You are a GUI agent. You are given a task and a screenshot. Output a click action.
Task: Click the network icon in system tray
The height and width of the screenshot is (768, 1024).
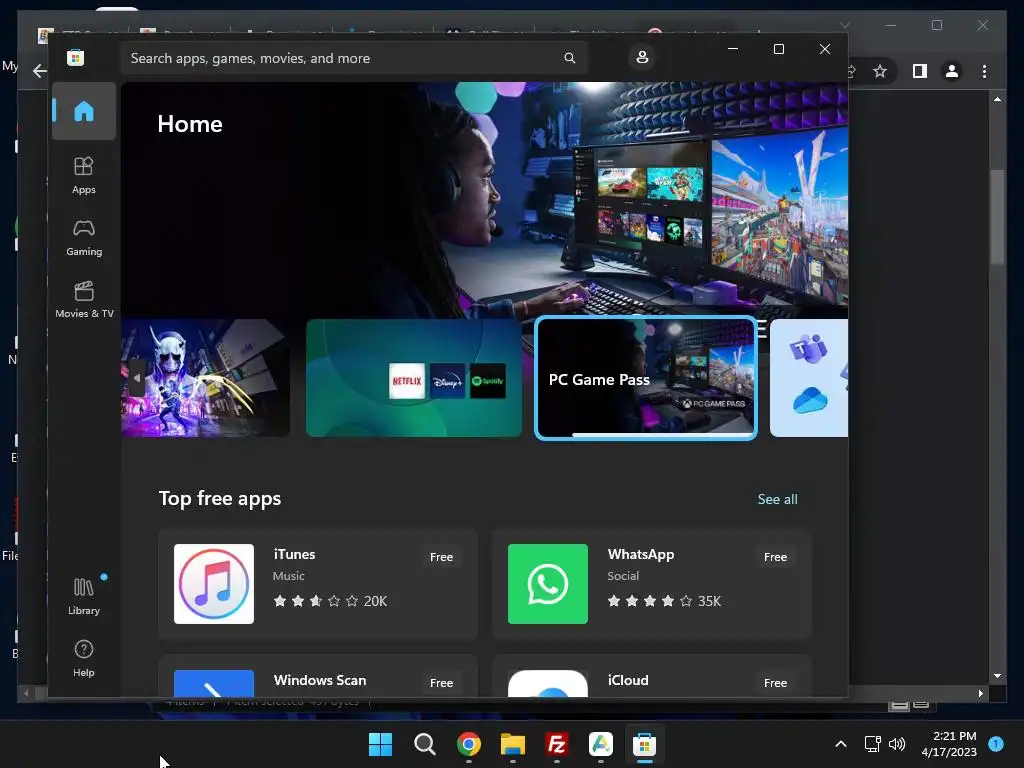872,744
